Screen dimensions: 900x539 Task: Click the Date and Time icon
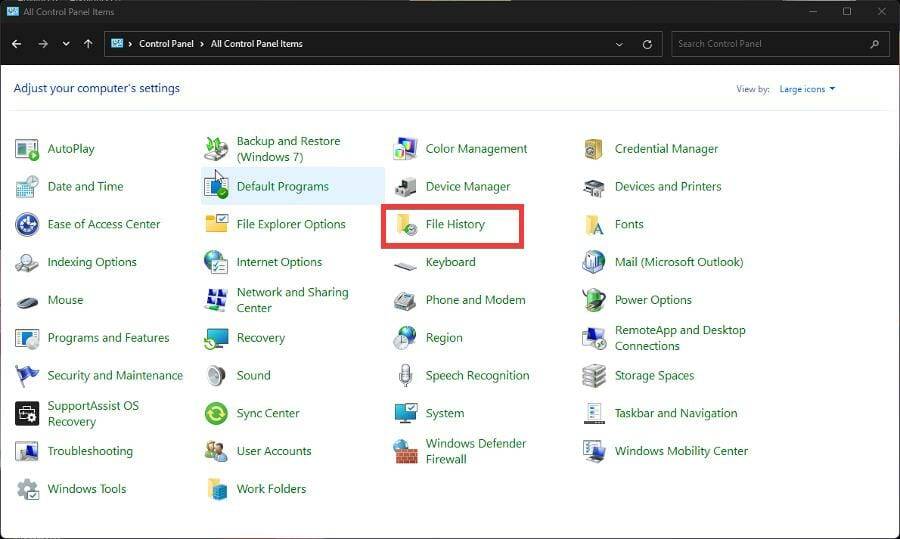tap(26, 187)
